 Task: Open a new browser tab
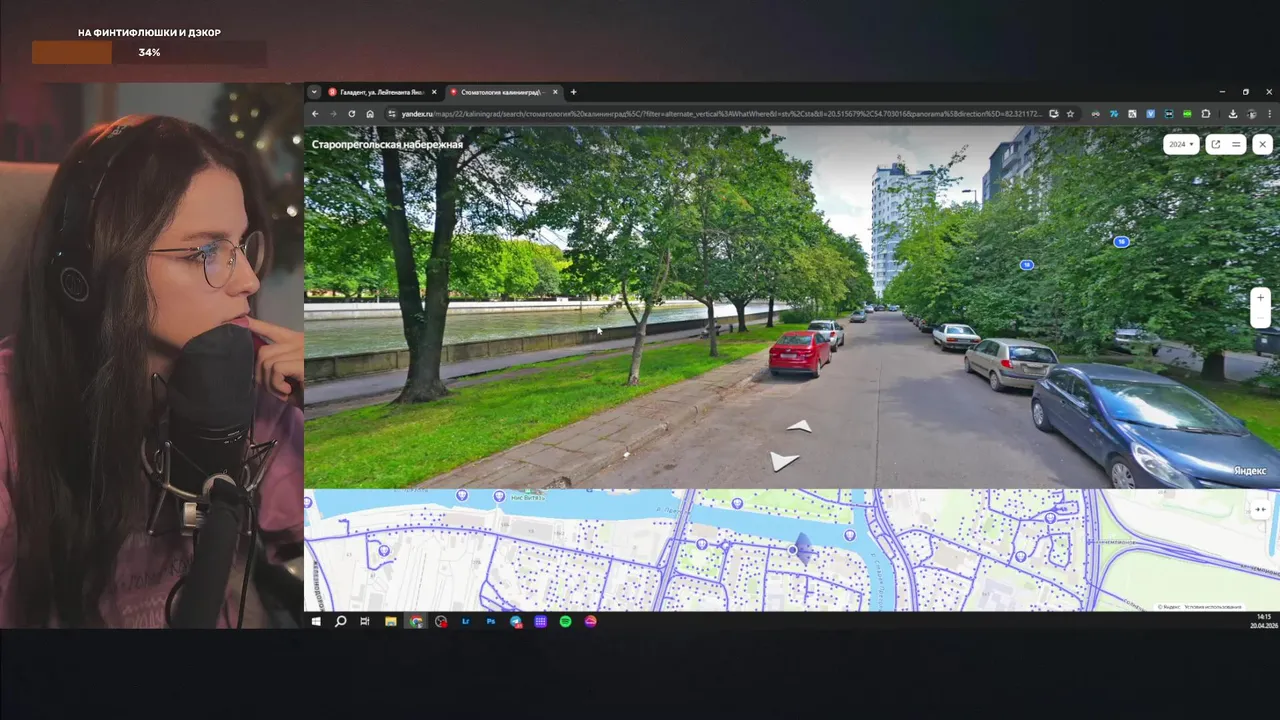coord(573,92)
